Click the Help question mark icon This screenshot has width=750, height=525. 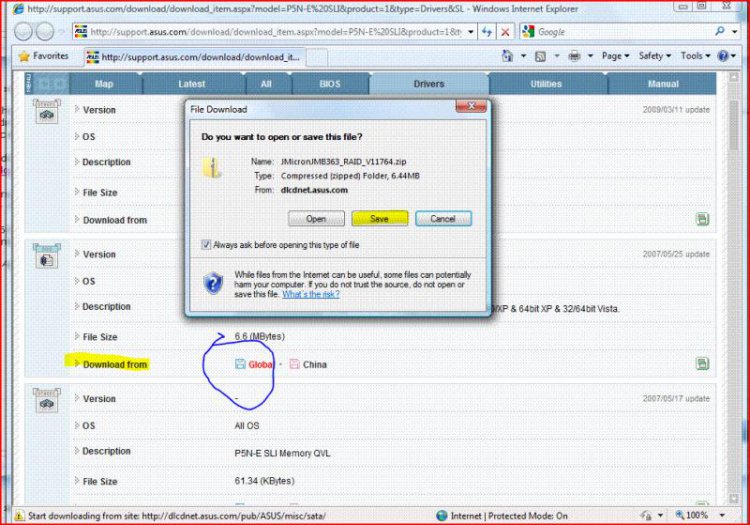[x=723, y=56]
